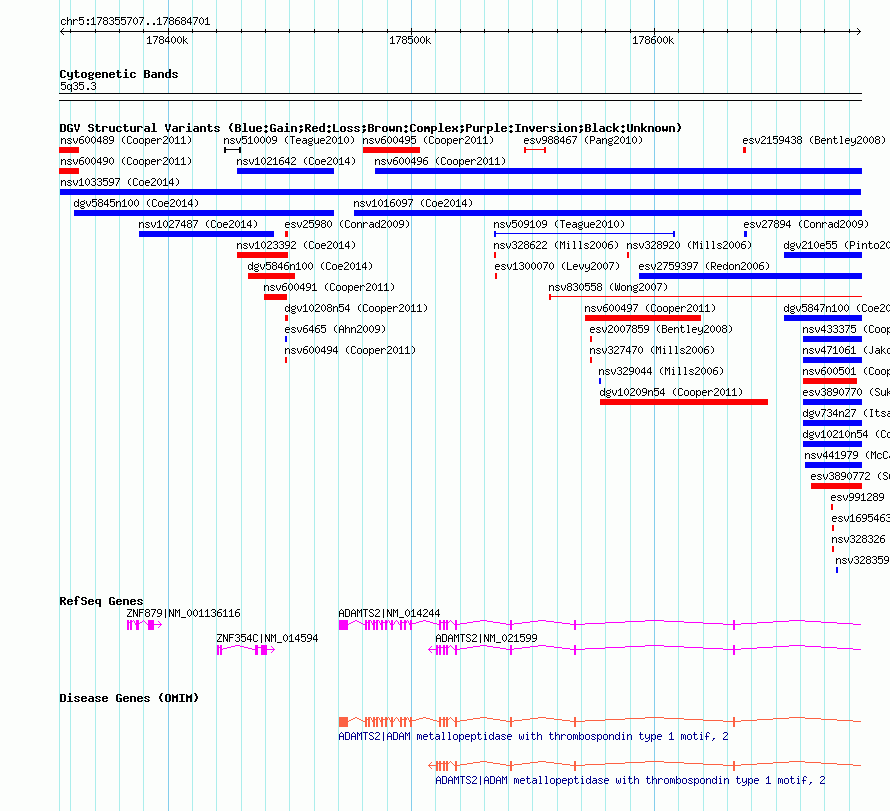
Task: Open nsv328920 (Mills2006) variant label
Action: [689, 245]
